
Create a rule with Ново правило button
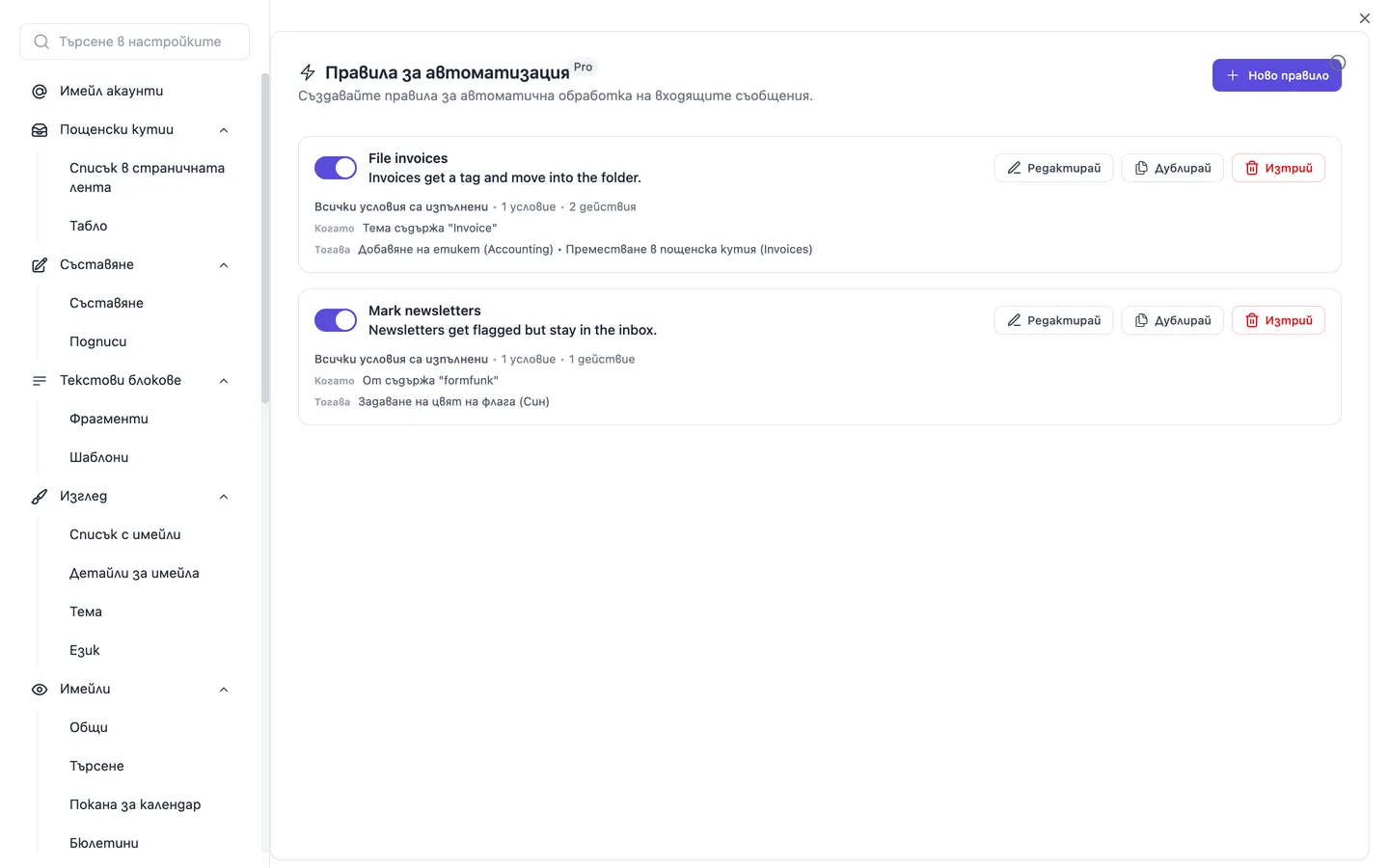click(x=1276, y=75)
